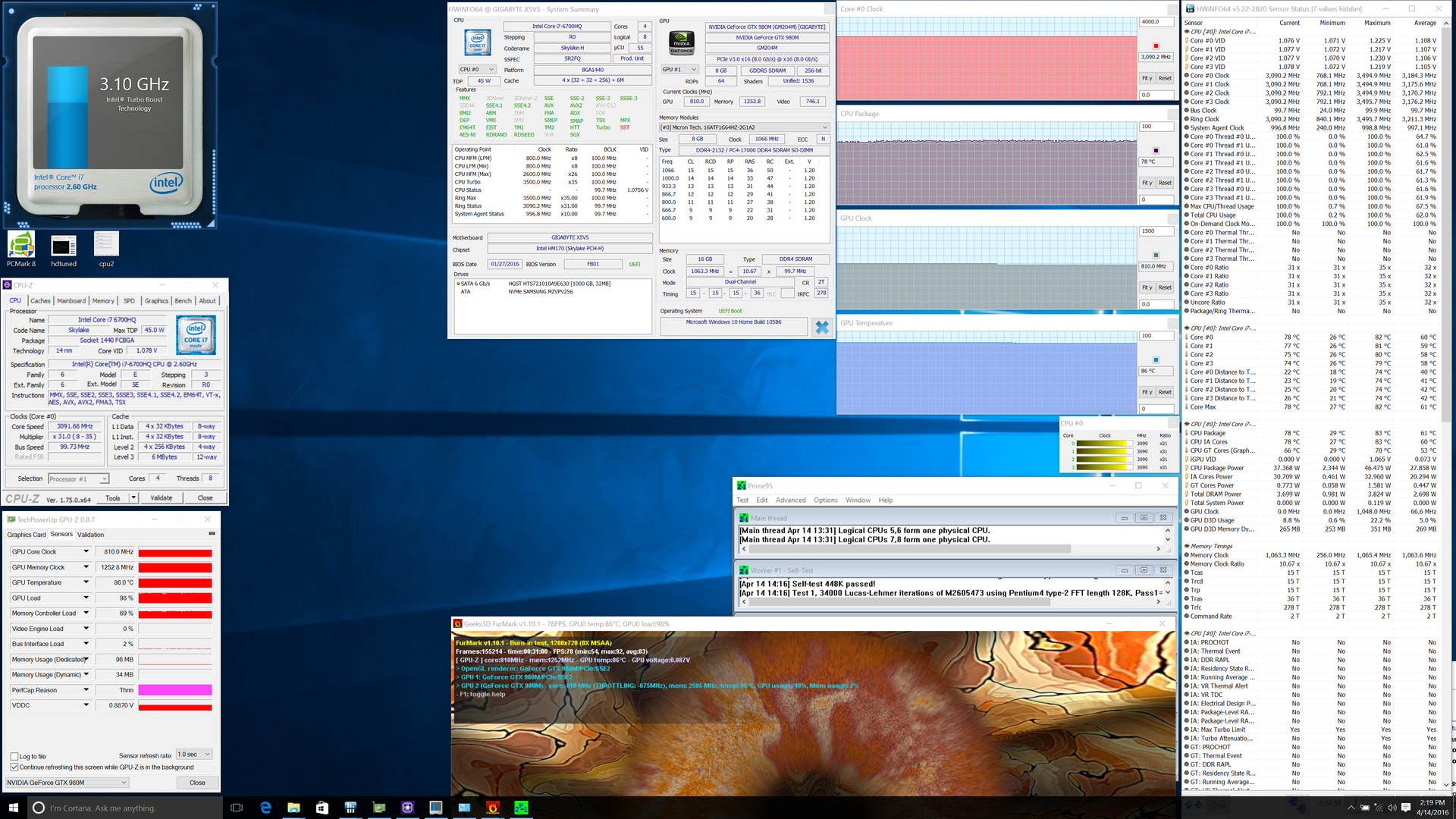Click the Validate button in CPU-Z

click(x=162, y=498)
